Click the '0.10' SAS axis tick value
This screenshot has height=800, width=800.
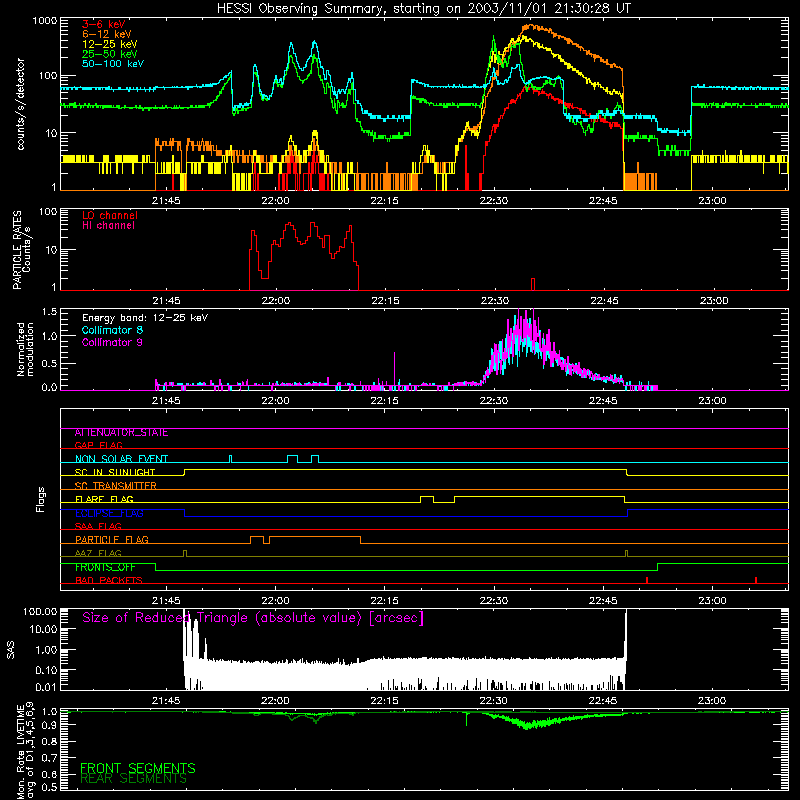(46, 670)
